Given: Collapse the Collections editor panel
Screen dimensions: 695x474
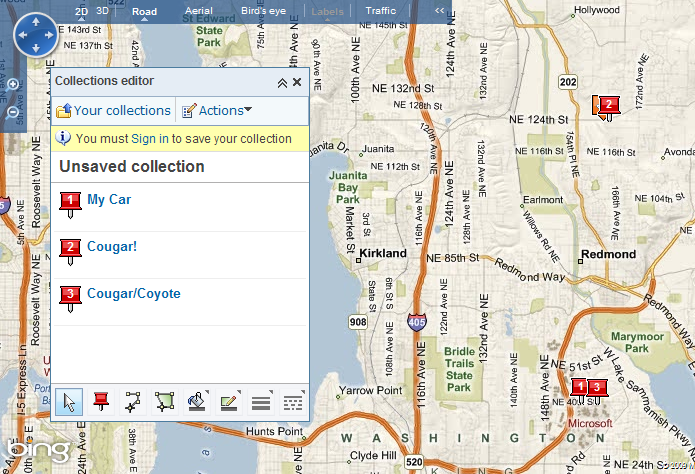Looking at the screenshot, I should pos(282,83).
